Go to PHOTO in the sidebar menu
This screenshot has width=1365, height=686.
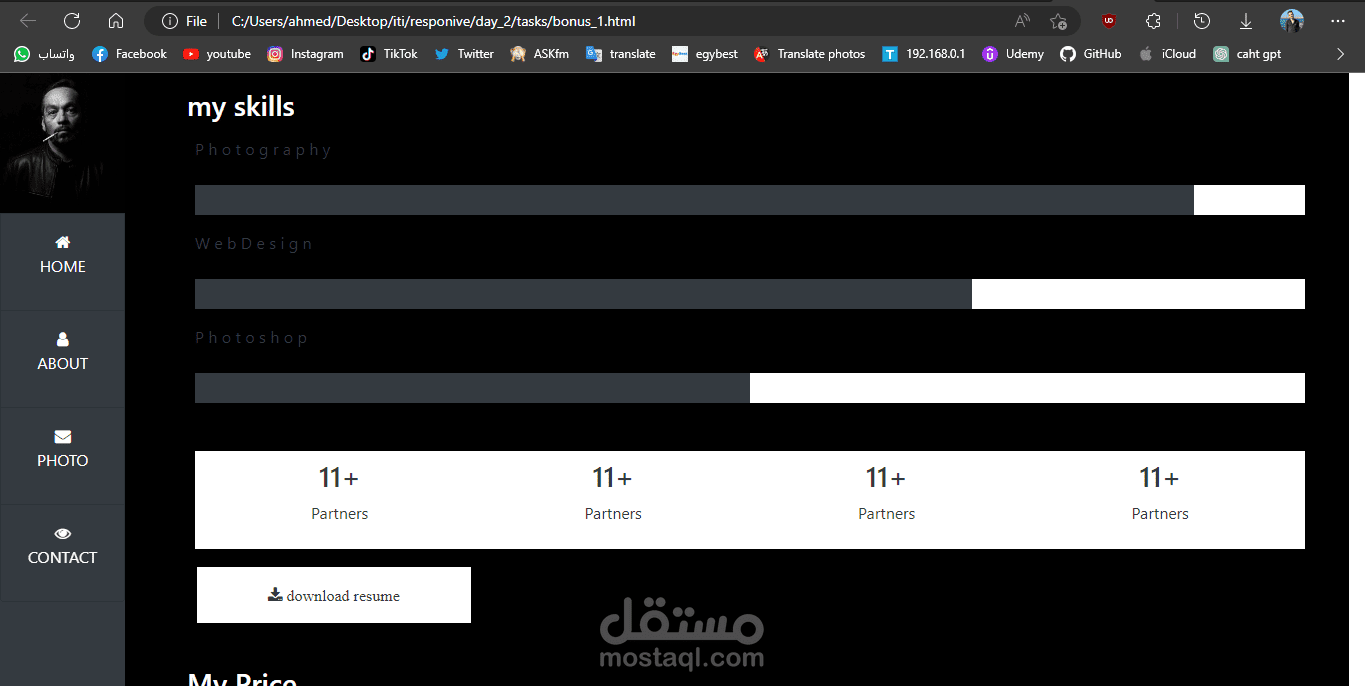pyautogui.click(x=62, y=460)
